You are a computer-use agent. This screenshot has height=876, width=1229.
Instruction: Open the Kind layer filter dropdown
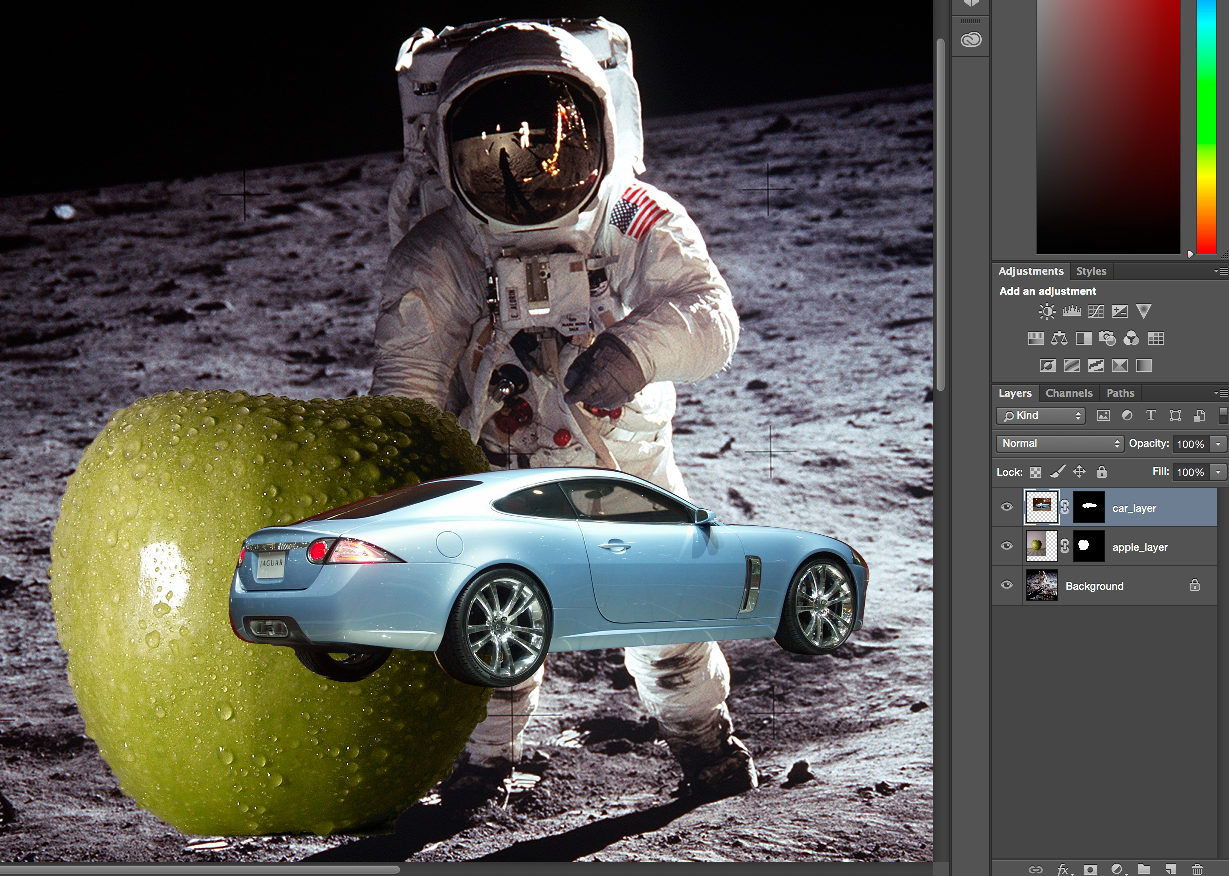coord(1041,415)
